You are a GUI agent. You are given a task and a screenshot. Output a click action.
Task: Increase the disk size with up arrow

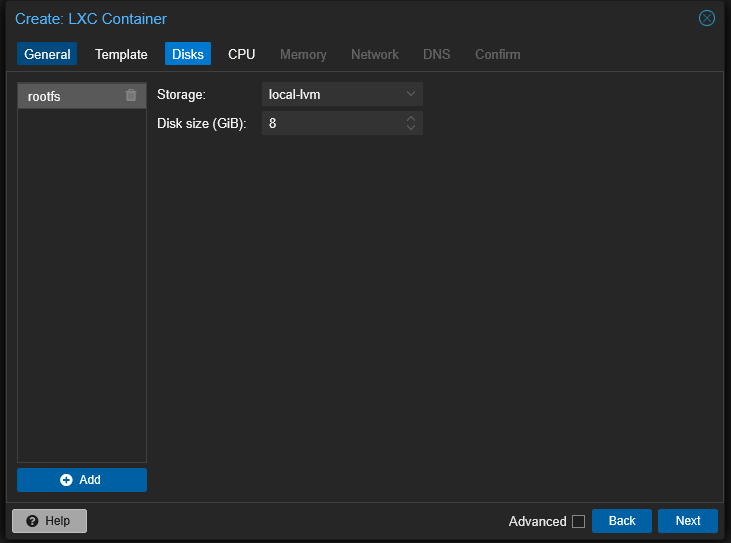(411, 118)
